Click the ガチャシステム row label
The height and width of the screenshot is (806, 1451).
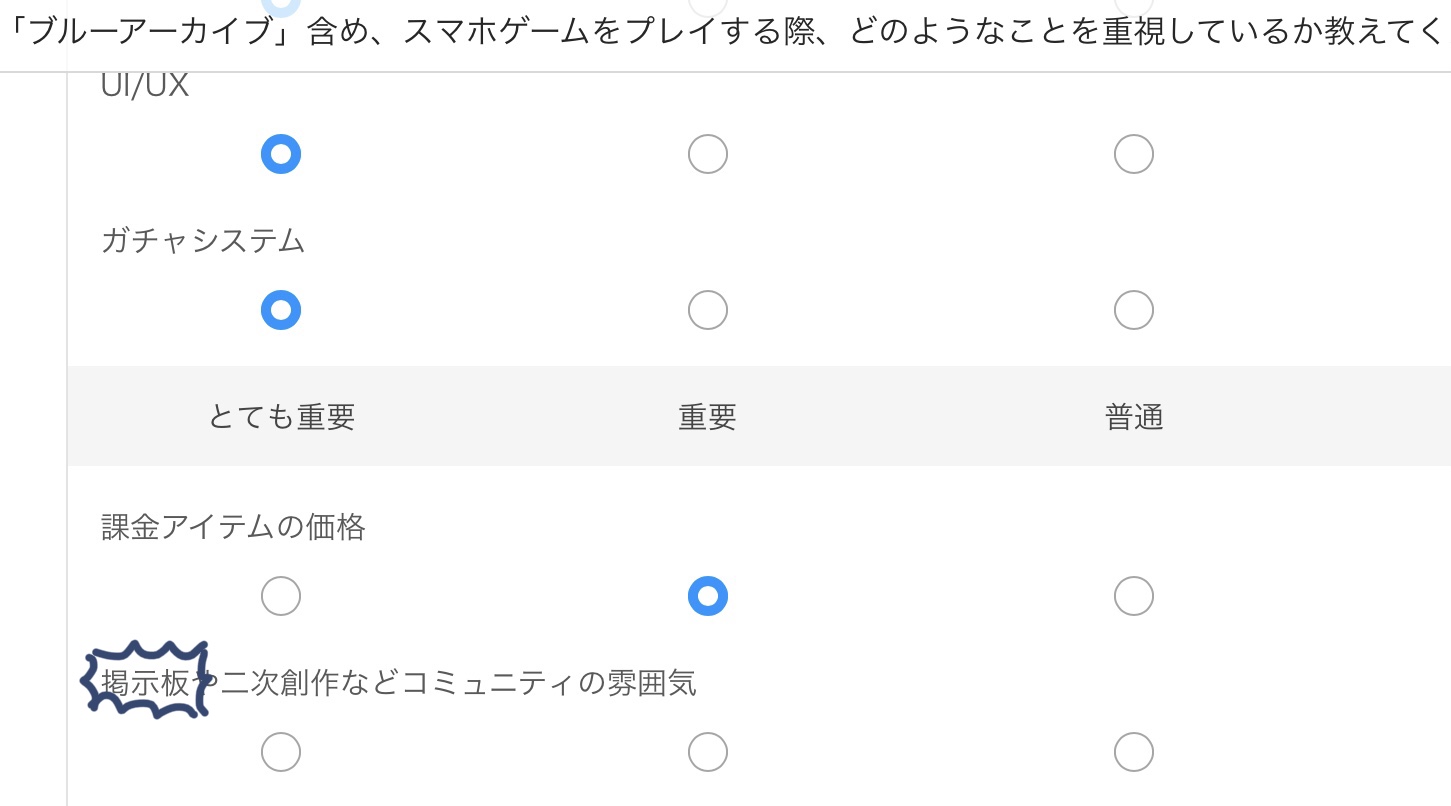coord(203,241)
